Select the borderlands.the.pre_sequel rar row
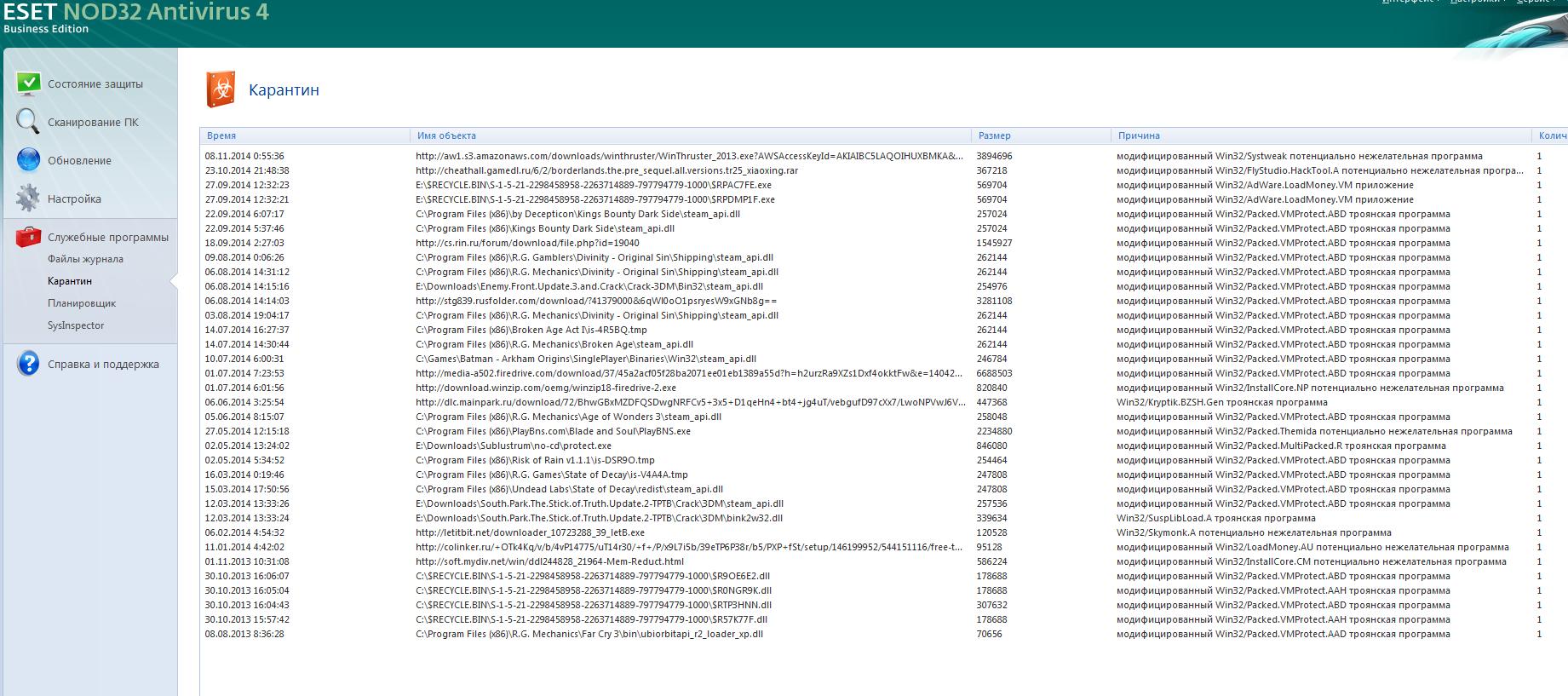Image resolution: width=1568 pixels, height=696 pixels. click(884, 171)
